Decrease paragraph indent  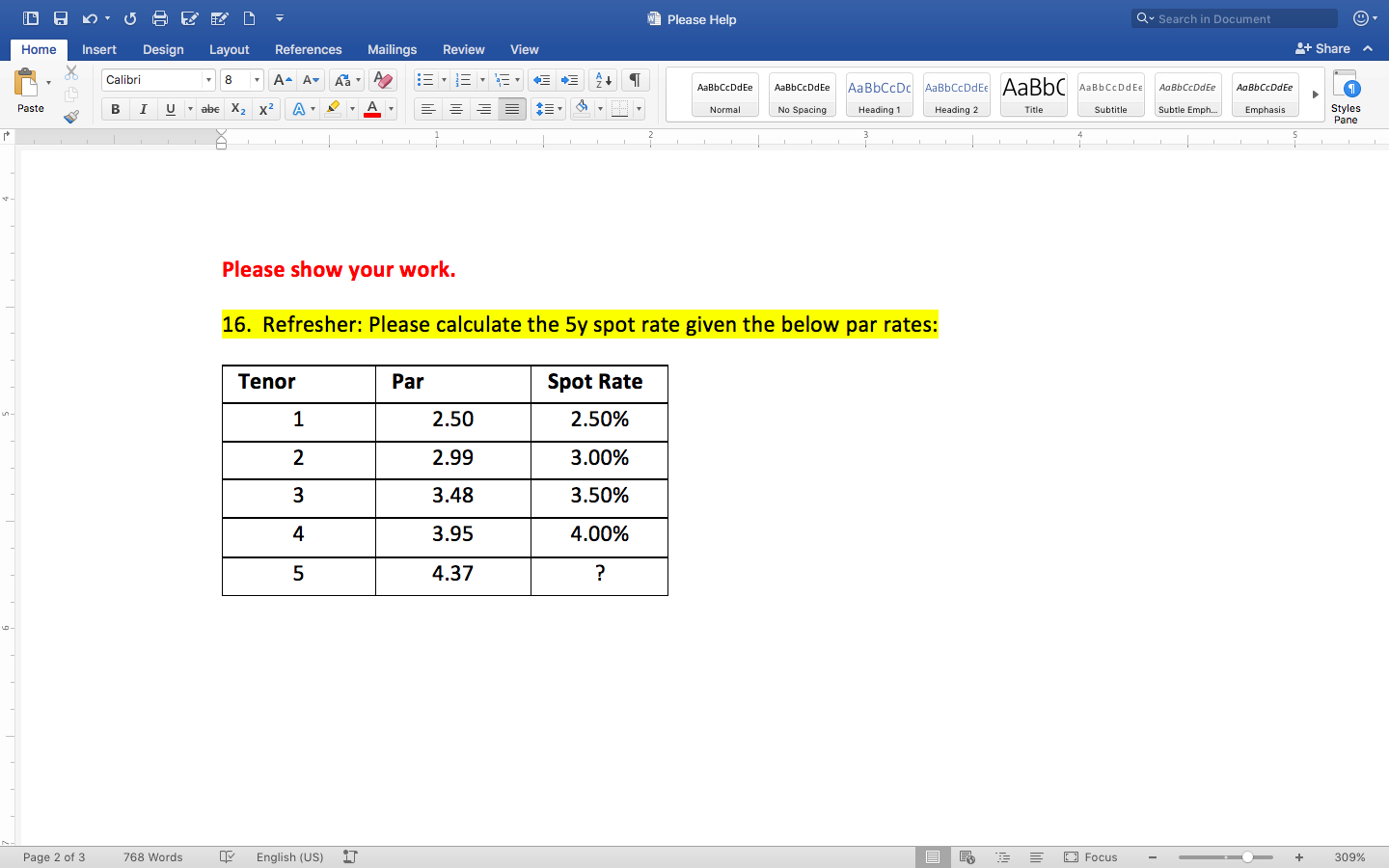pos(541,80)
